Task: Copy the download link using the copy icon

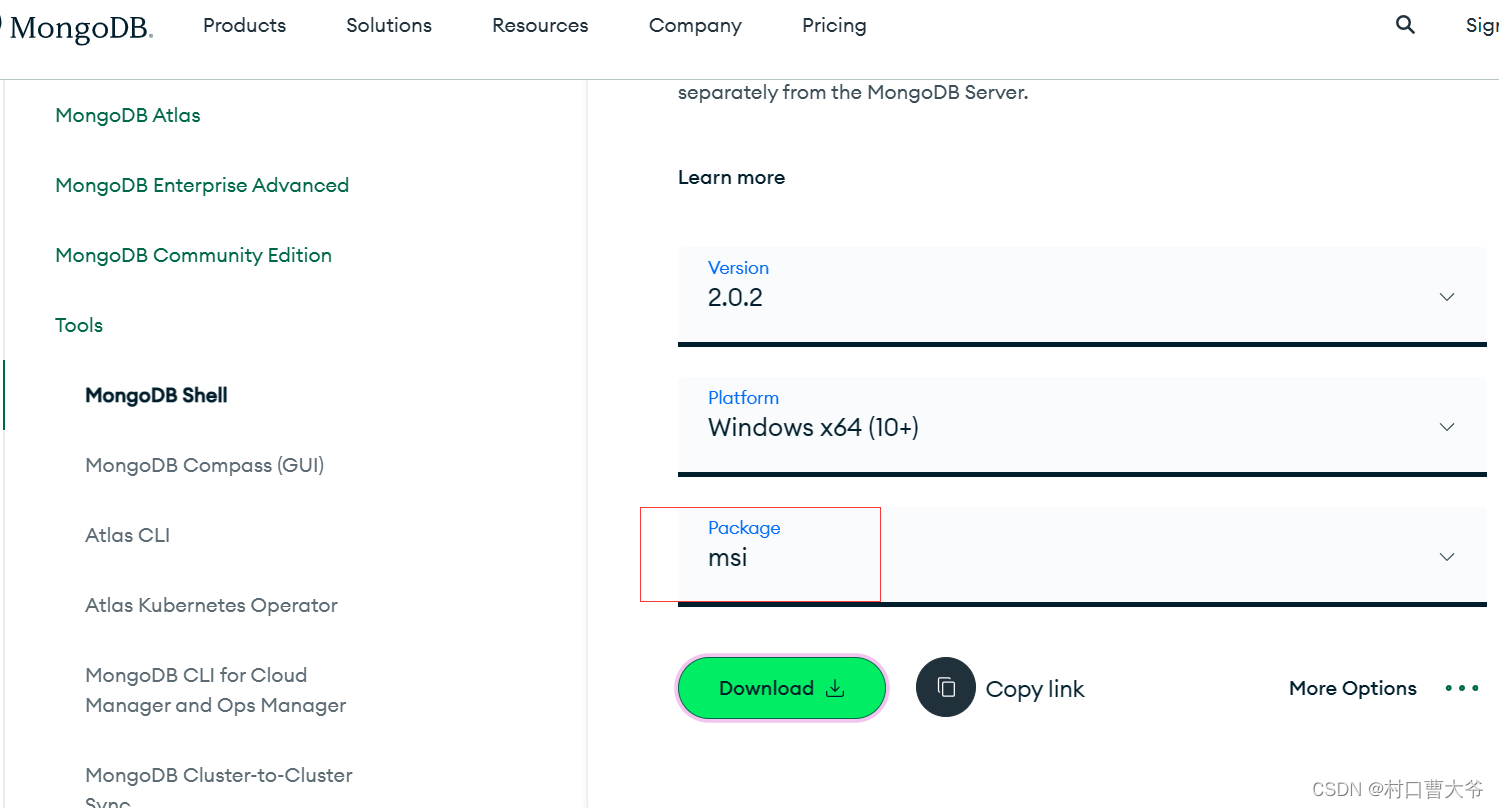Action: (x=946, y=687)
